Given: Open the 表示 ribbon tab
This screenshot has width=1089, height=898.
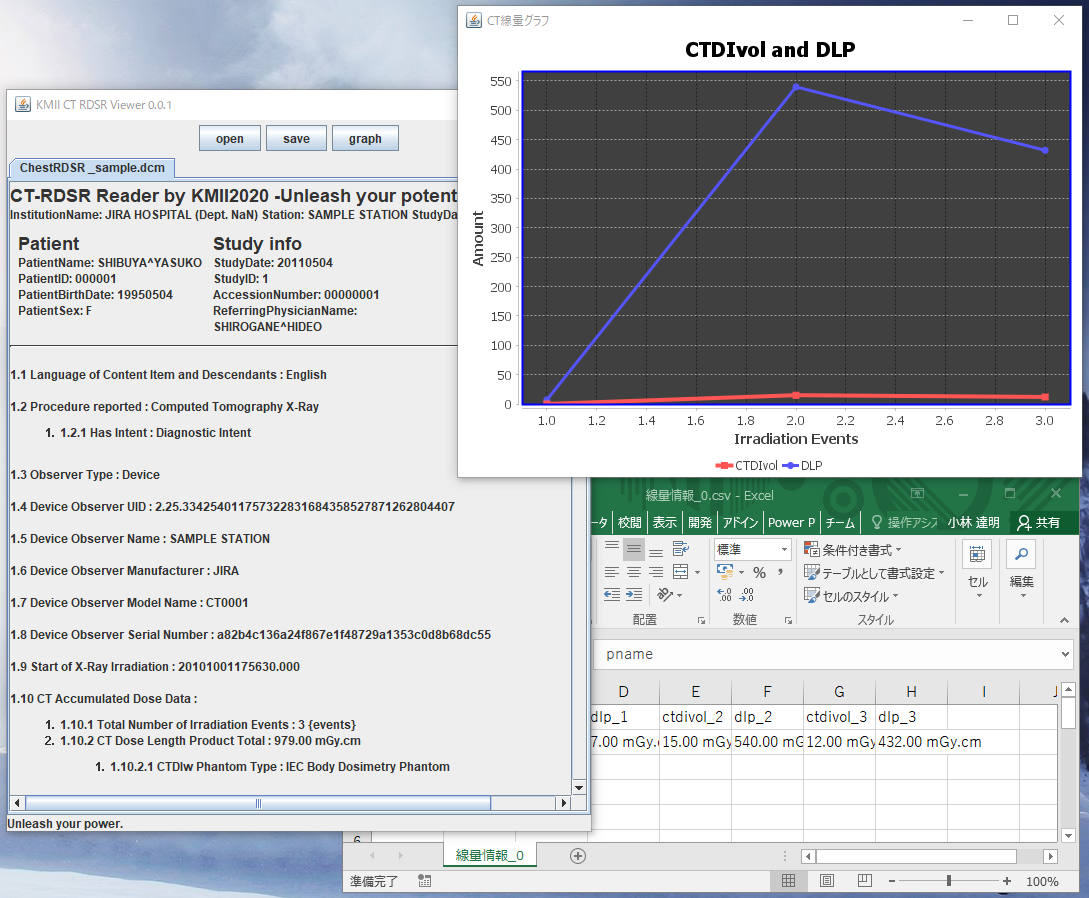Looking at the screenshot, I should pyautogui.click(x=665, y=522).
